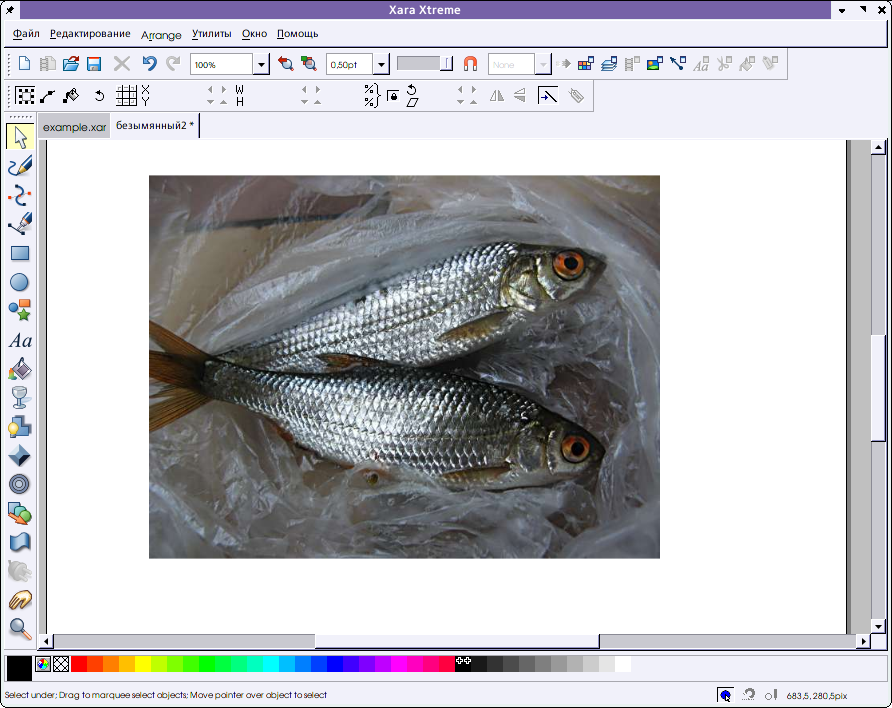Viewport: 892px width, 708px height.
Task: Pick the red color swatch
Action: coord(79,663)
